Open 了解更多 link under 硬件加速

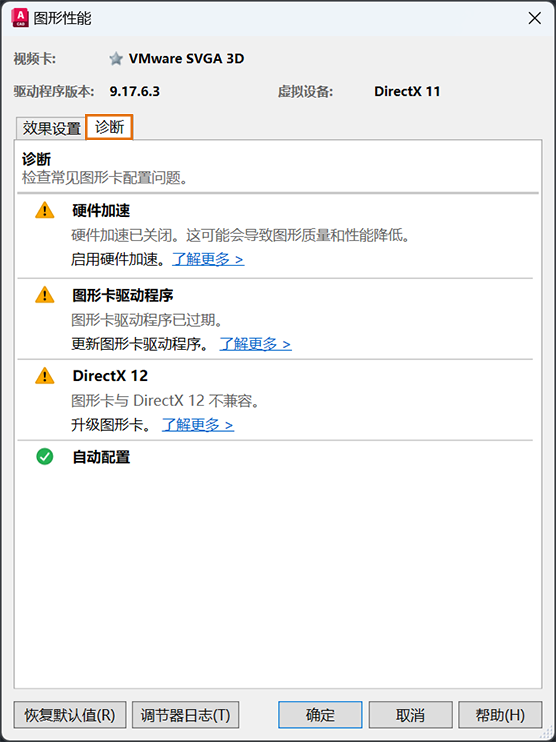coord(208,259)
